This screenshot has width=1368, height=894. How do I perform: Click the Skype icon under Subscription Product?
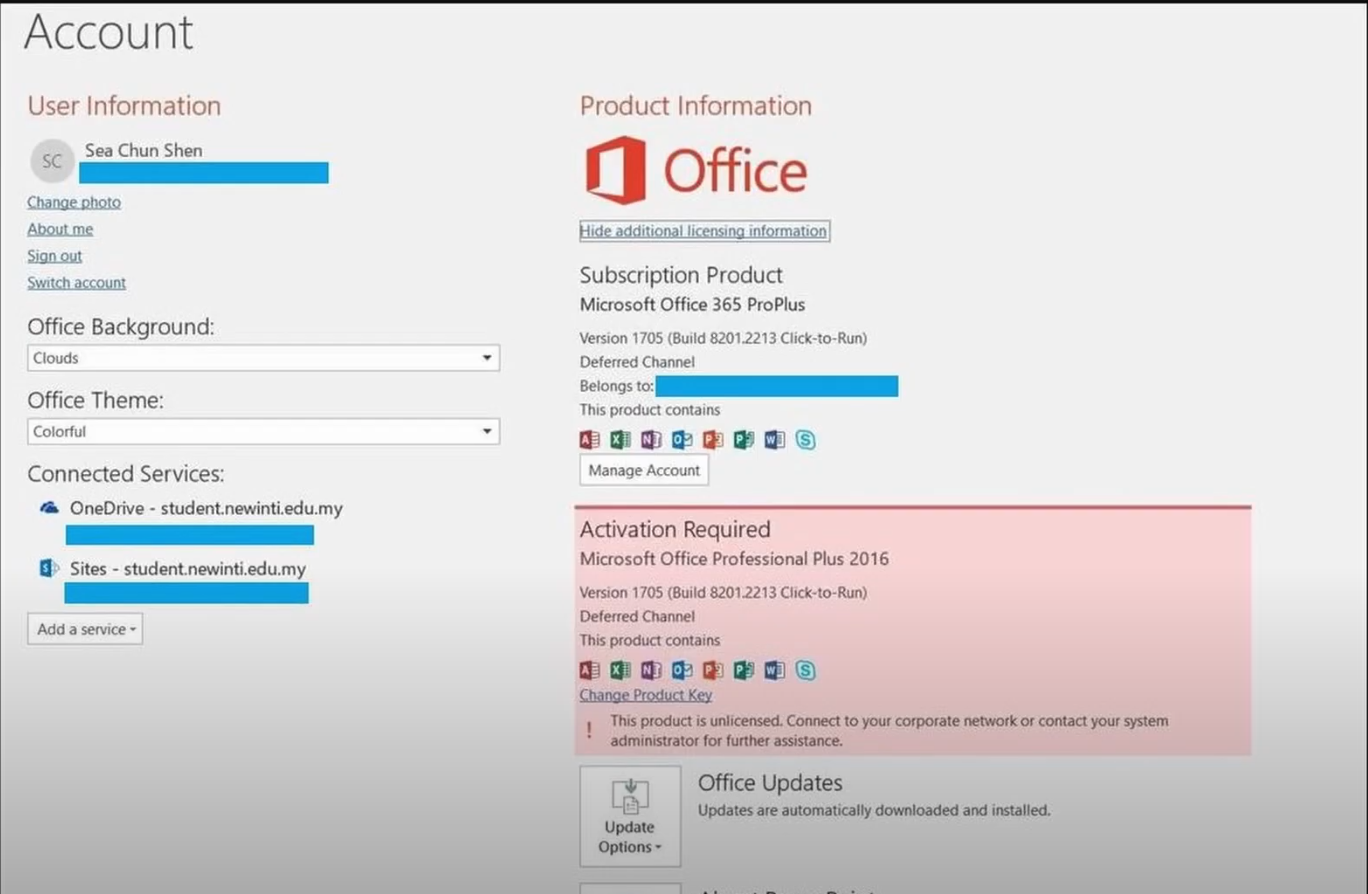805,440
